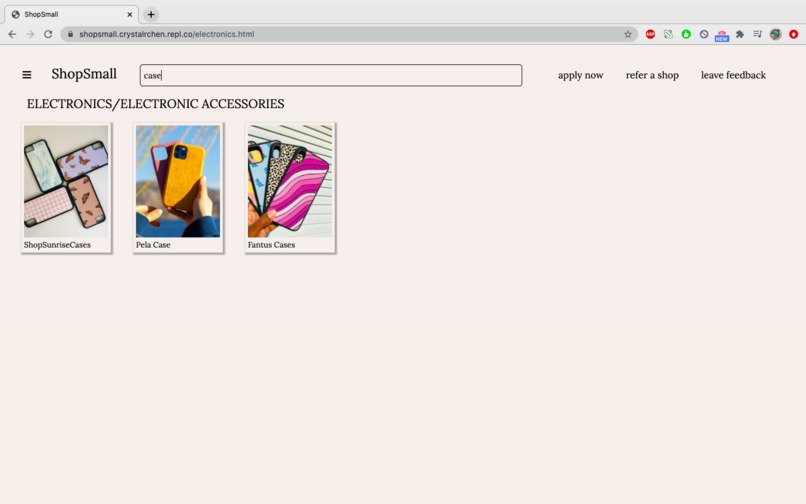Click the ShopSunriseCases label
Screen dimensions: 806x504
tap(57, 245)
